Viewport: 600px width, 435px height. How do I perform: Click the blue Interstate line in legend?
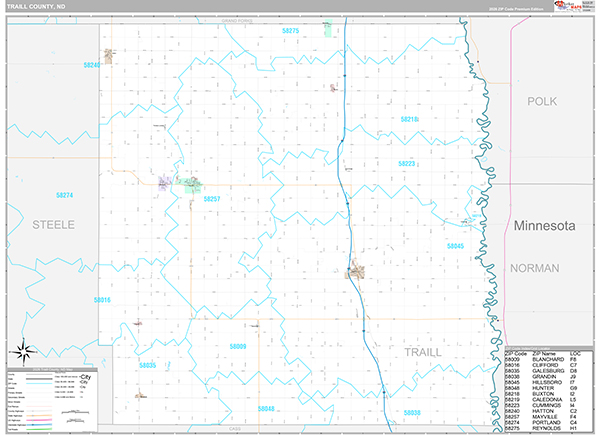[x=39, y=425]
